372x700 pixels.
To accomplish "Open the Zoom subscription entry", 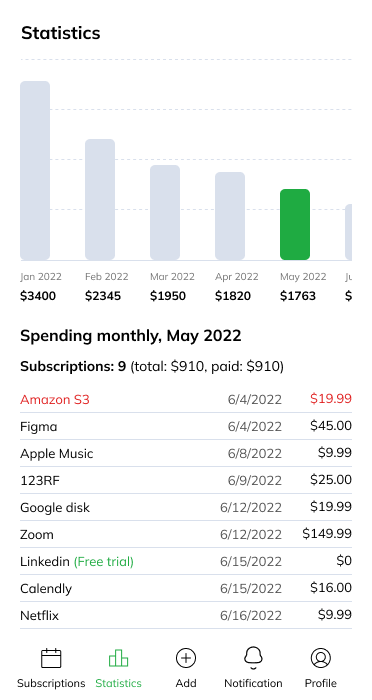I will (186, 534).
